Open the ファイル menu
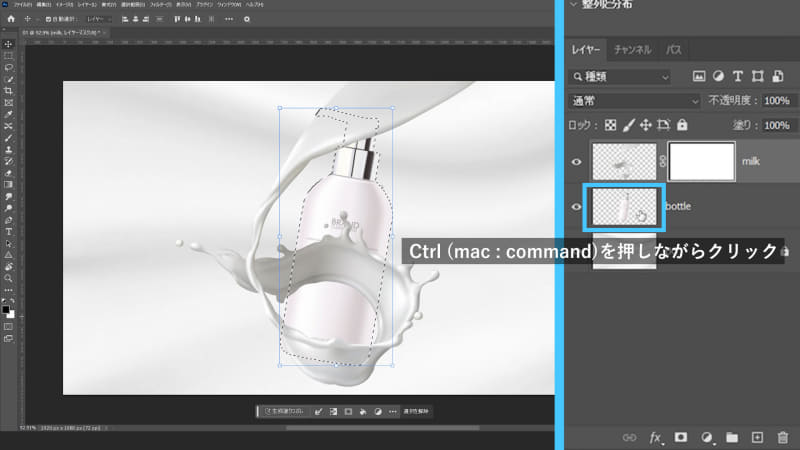This screenshot has width=800, height=450. pos(22,5)
